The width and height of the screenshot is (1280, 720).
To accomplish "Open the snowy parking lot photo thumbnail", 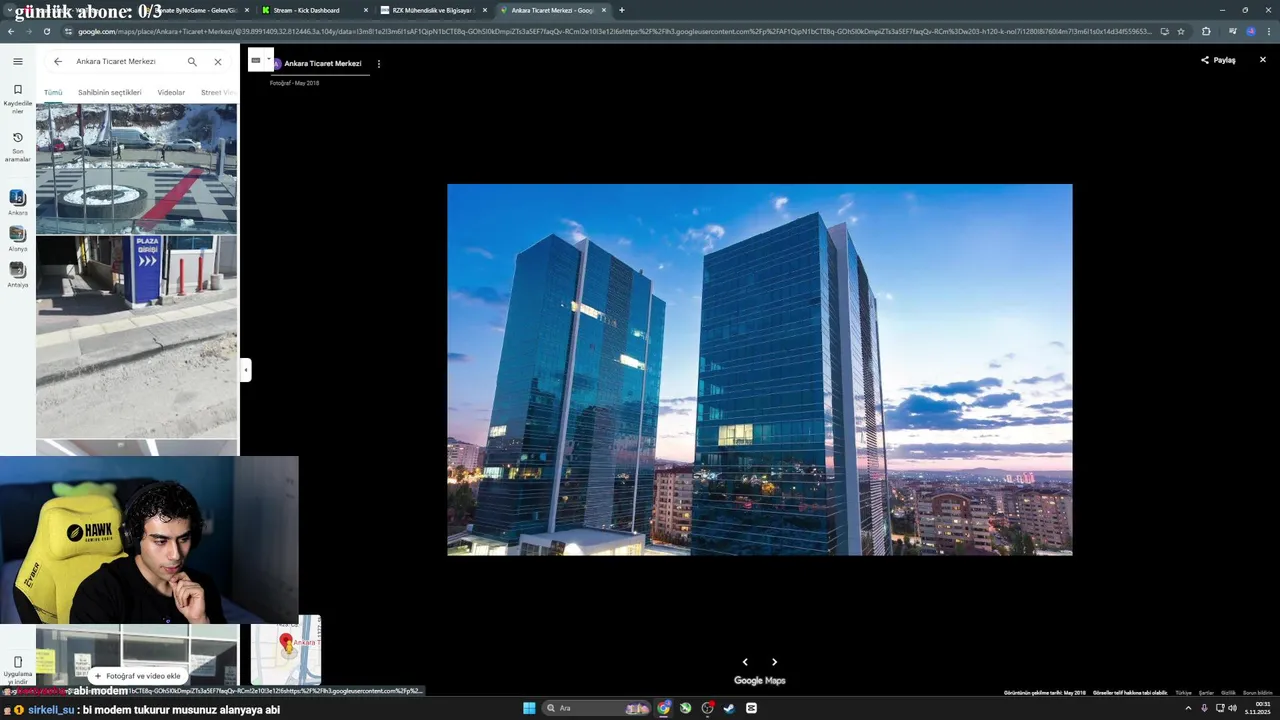I will click(x=136, y=169).
